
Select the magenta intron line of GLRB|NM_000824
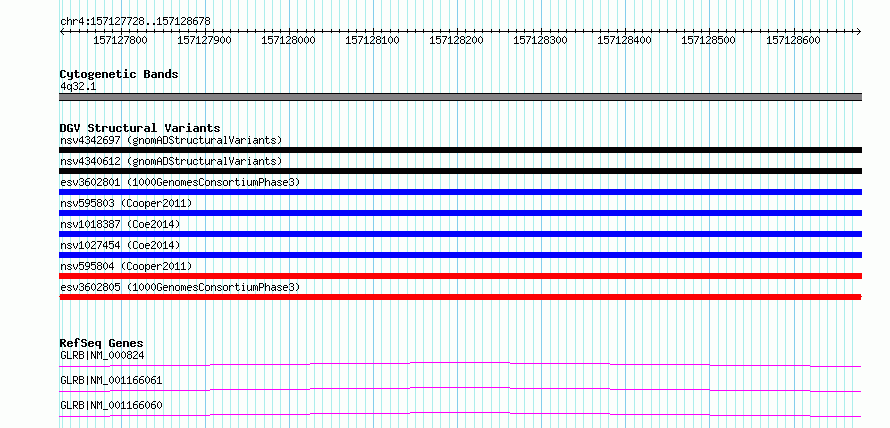click(x=460, y=364)
